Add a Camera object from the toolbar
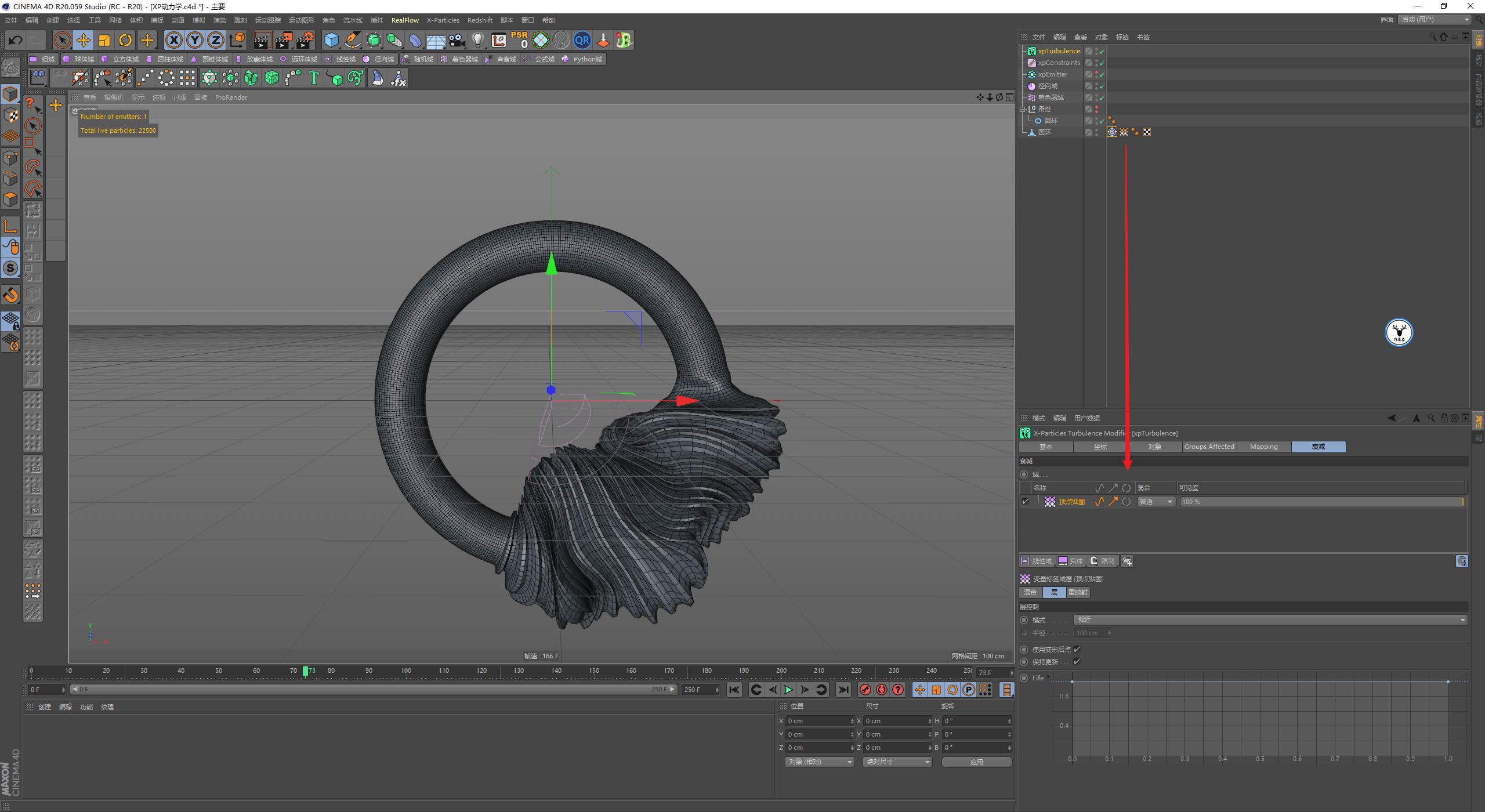The width and height of the screenshot is (1485, 812). (x=457, y=40)
